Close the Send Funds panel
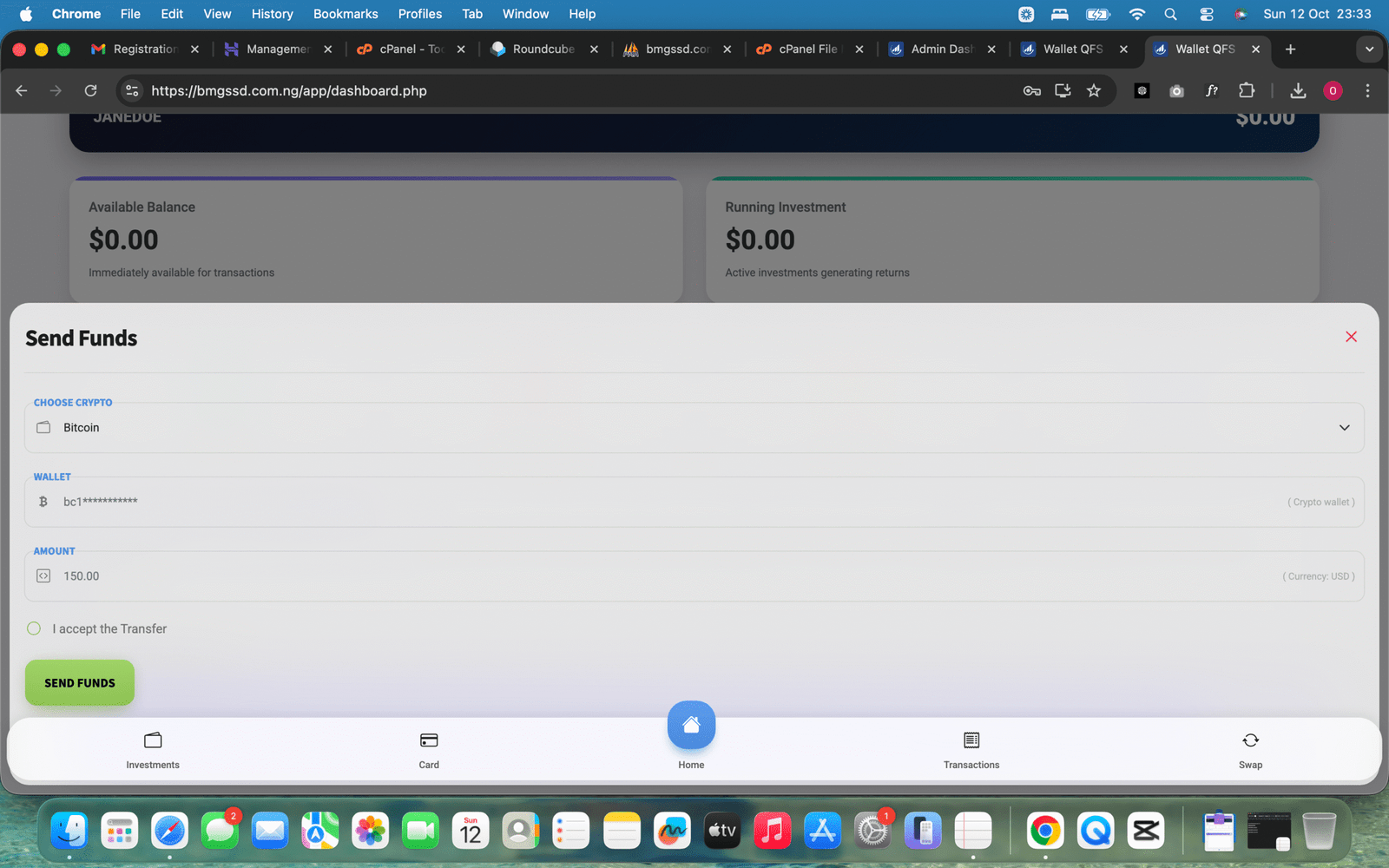1389x868 pixels. pyautogui.click(x=1351, y=337)
